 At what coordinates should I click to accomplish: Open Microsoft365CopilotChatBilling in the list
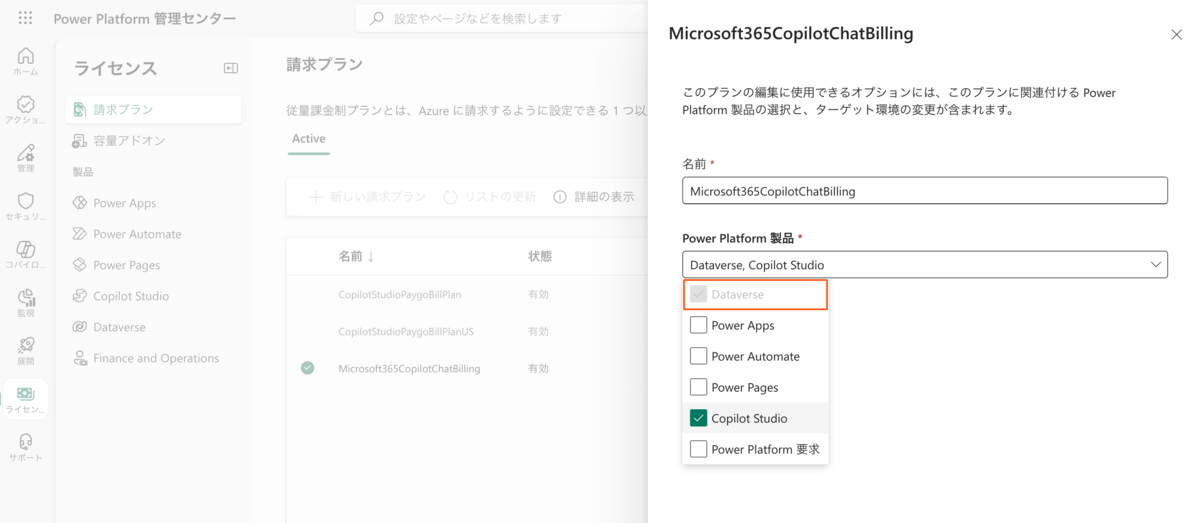tap(409, 368)
